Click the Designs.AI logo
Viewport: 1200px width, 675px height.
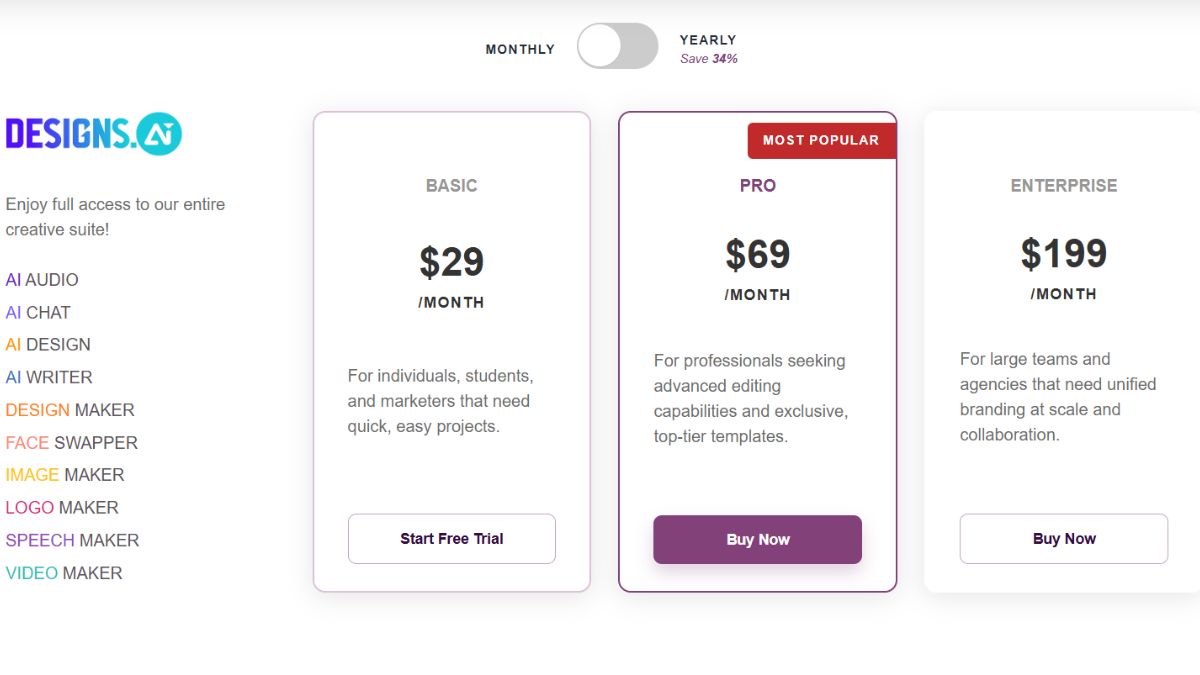coord(94,134)
